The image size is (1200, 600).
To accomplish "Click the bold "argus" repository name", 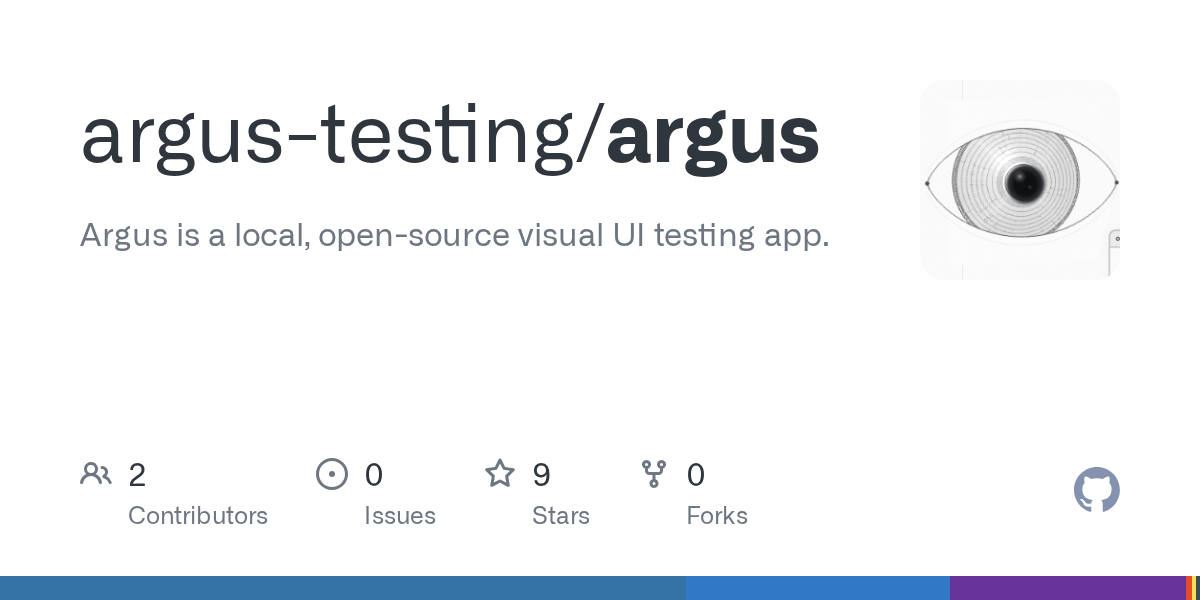I will tap(713, 137).
